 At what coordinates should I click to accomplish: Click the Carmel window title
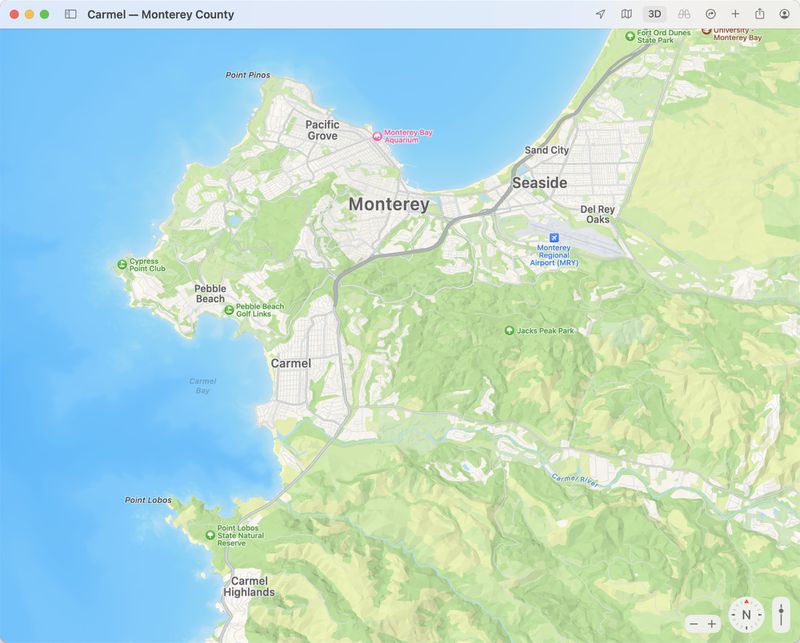coord(160,14)
